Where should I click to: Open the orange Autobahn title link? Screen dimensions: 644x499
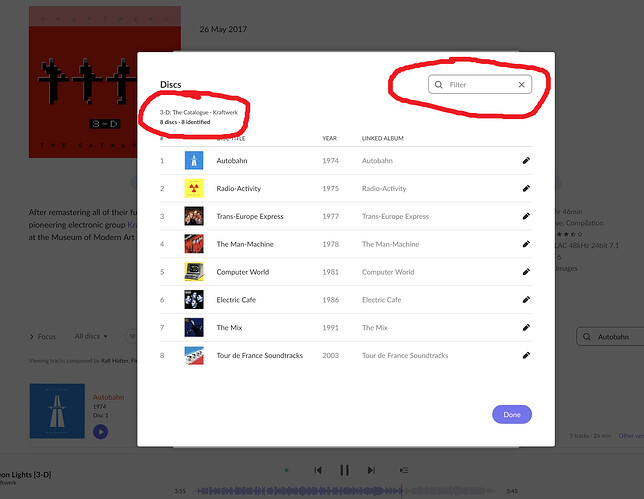click(x=108, y=397)
